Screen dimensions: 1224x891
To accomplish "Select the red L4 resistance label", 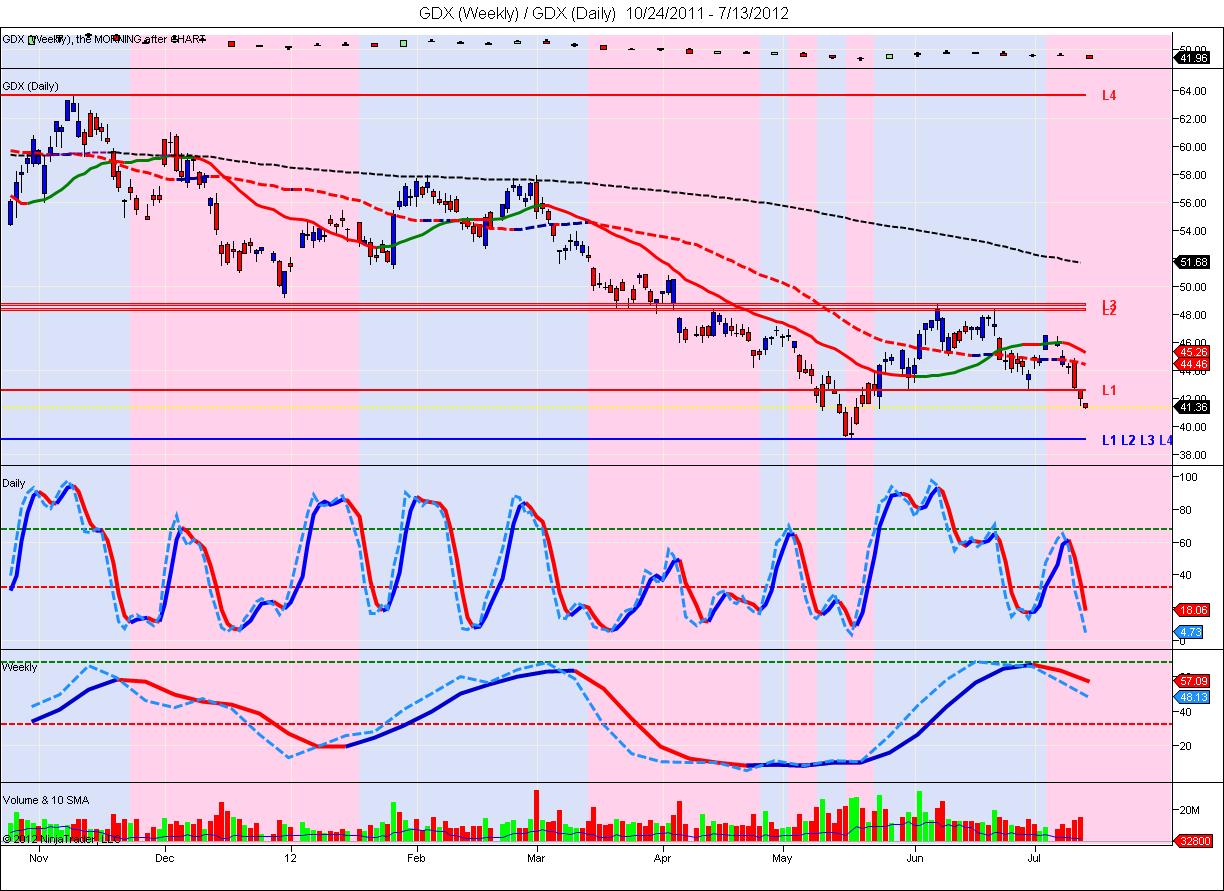I will click(1109, 95).
